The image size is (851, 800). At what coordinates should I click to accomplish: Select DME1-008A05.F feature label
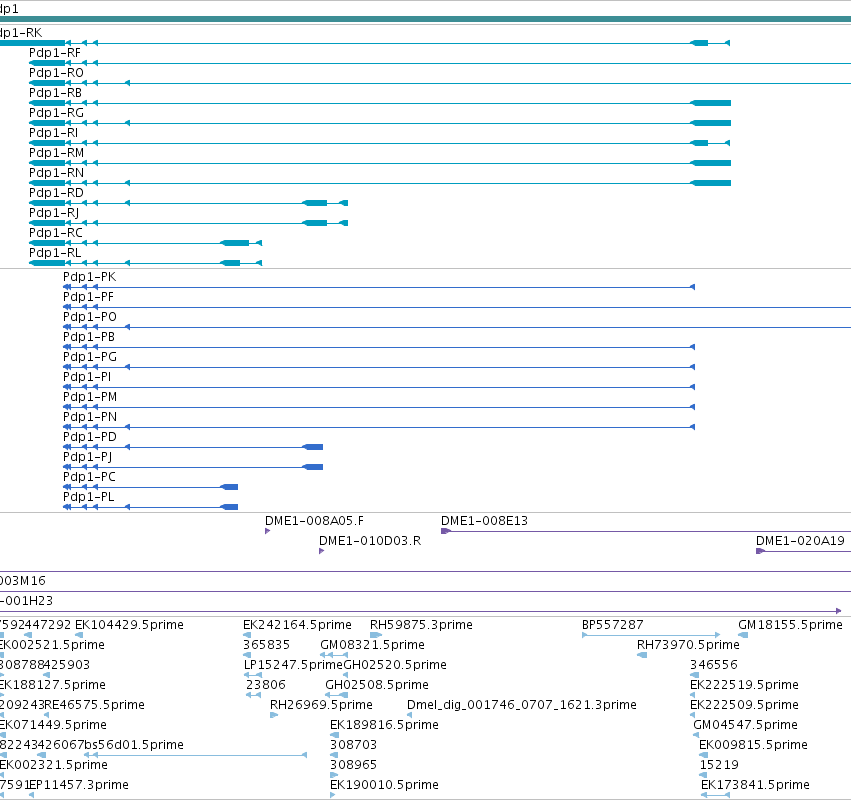click(x=315, y=521)
